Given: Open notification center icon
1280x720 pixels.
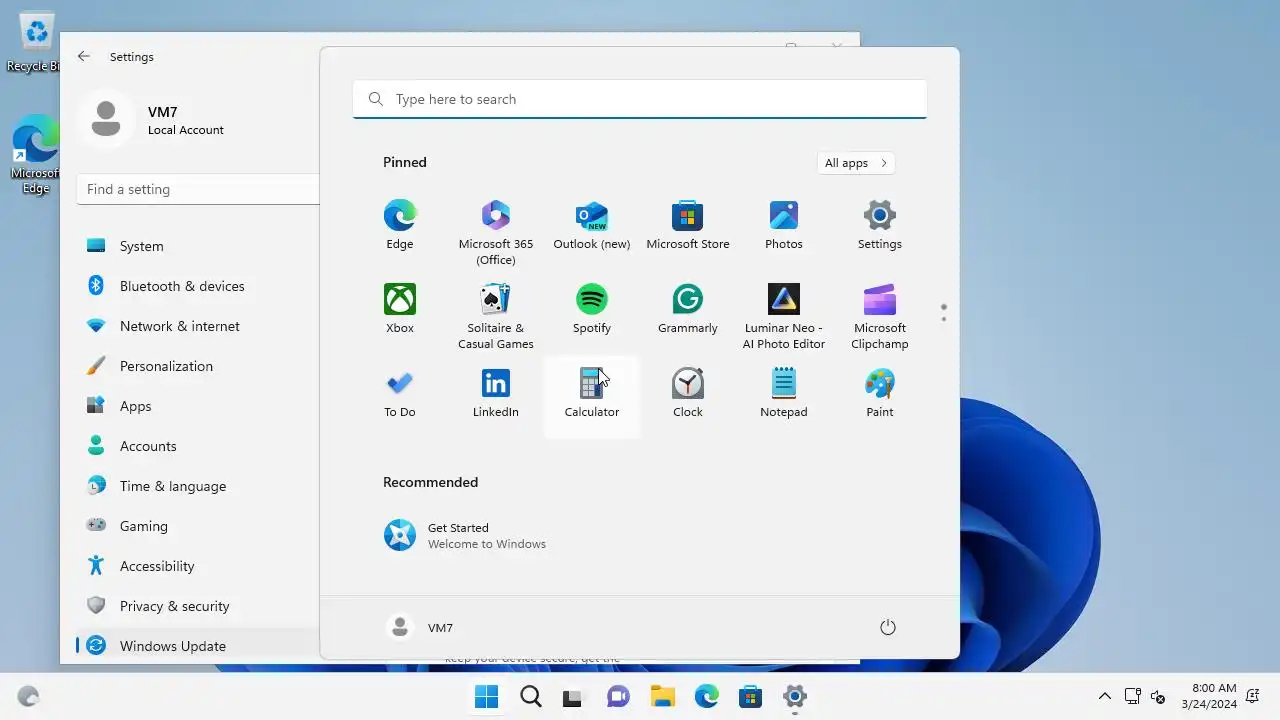Looking at the screenshot, I should pos(1253,697).
